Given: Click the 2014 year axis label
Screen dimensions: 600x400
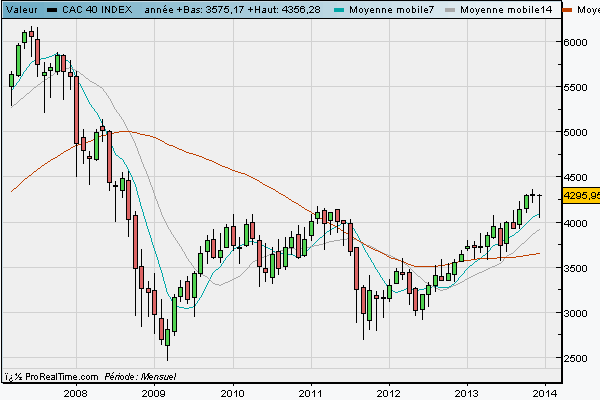Looking at the screenshot, I should pyautogui.click(x=545, y=393).
